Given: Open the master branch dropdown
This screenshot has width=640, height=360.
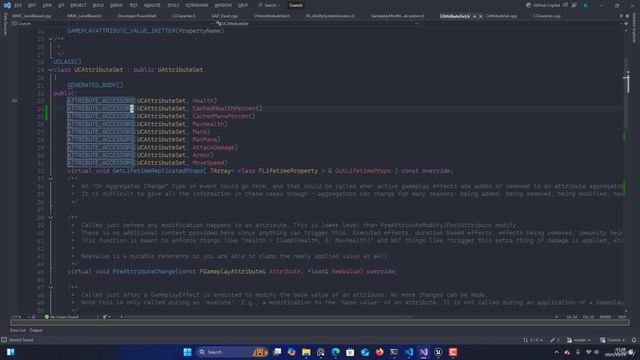Looking at the screenshot, I should coord(579,340).
